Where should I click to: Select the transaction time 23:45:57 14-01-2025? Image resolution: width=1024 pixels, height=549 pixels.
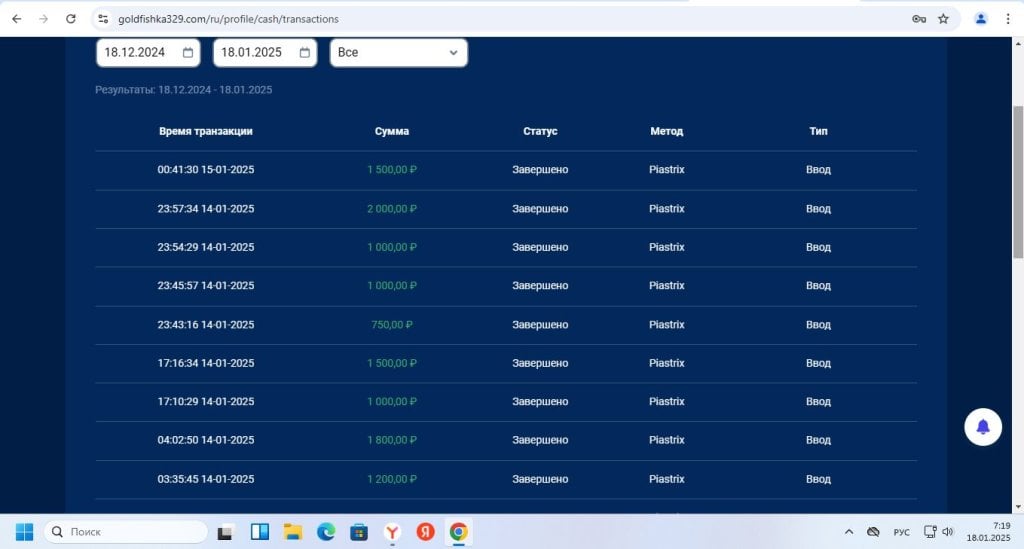point(206,286)
